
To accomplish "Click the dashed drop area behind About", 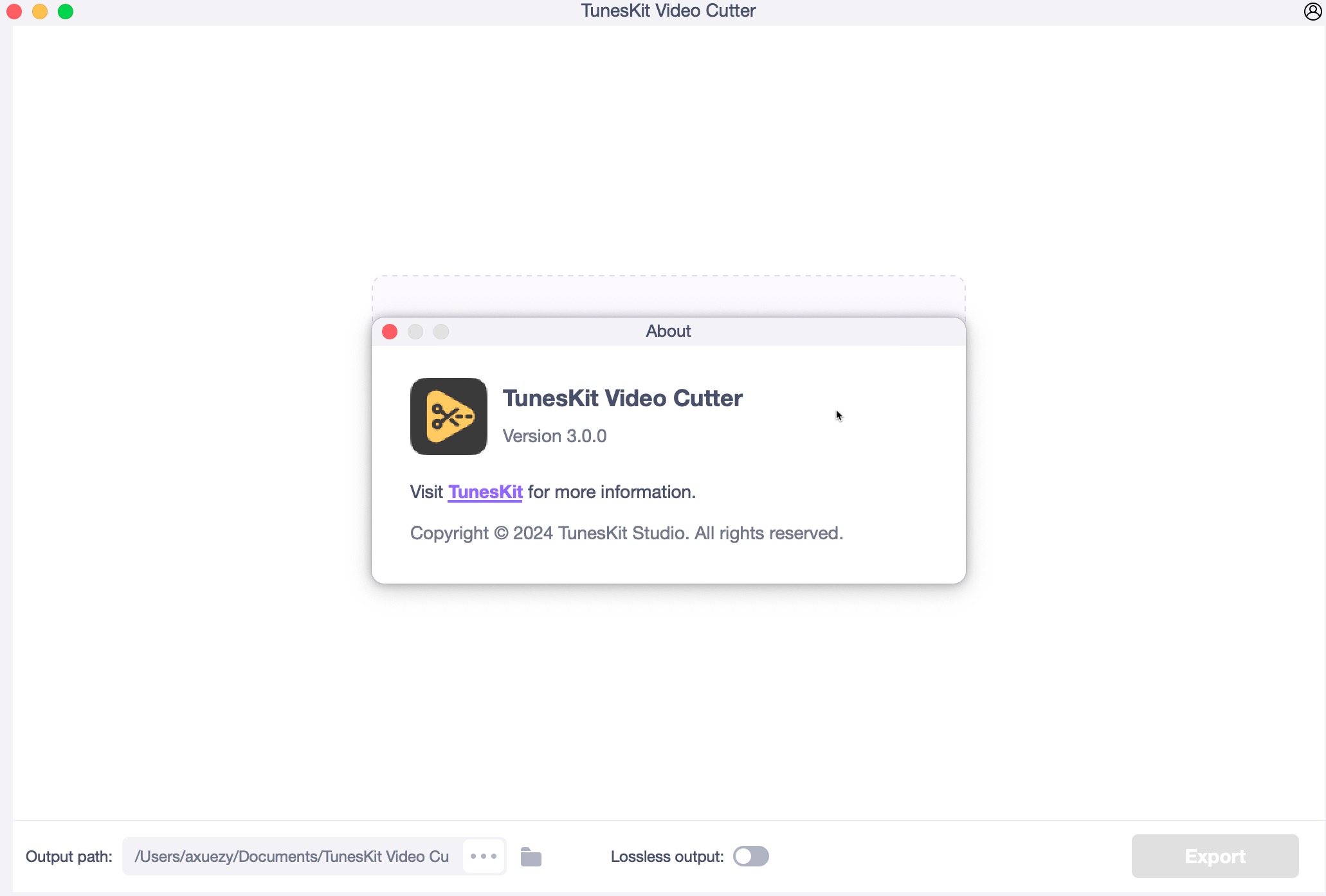I will 669,296.
